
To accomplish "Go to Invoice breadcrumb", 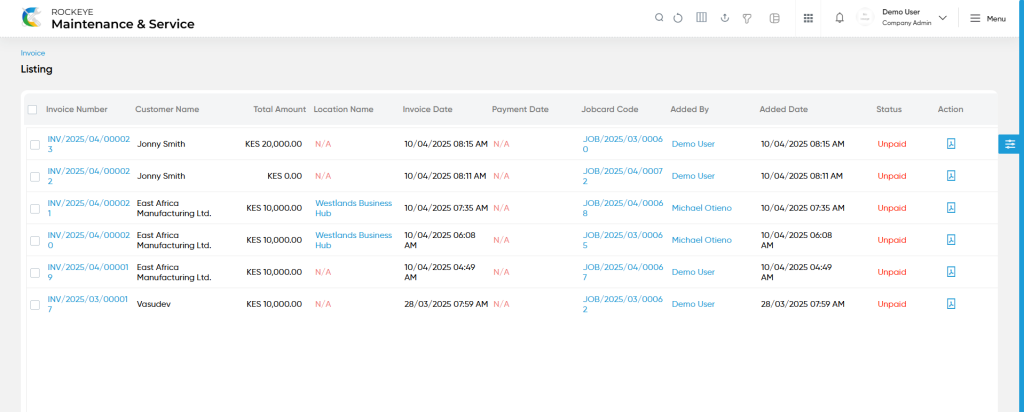I will [x=33, y=54].
